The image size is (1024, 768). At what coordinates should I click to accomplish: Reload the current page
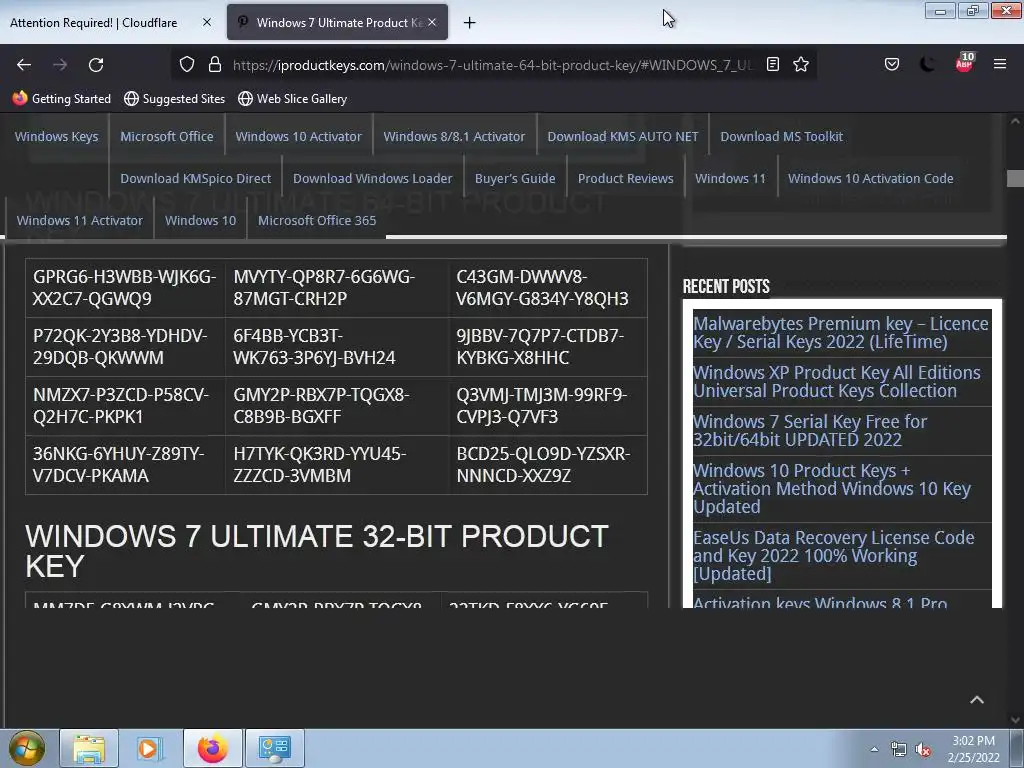(x=96, y=65)
